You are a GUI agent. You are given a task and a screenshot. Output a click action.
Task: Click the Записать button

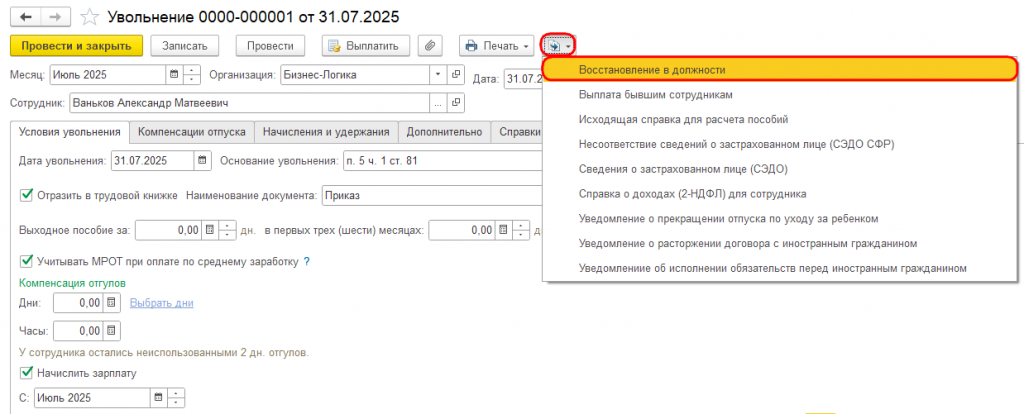coord(185,46)
